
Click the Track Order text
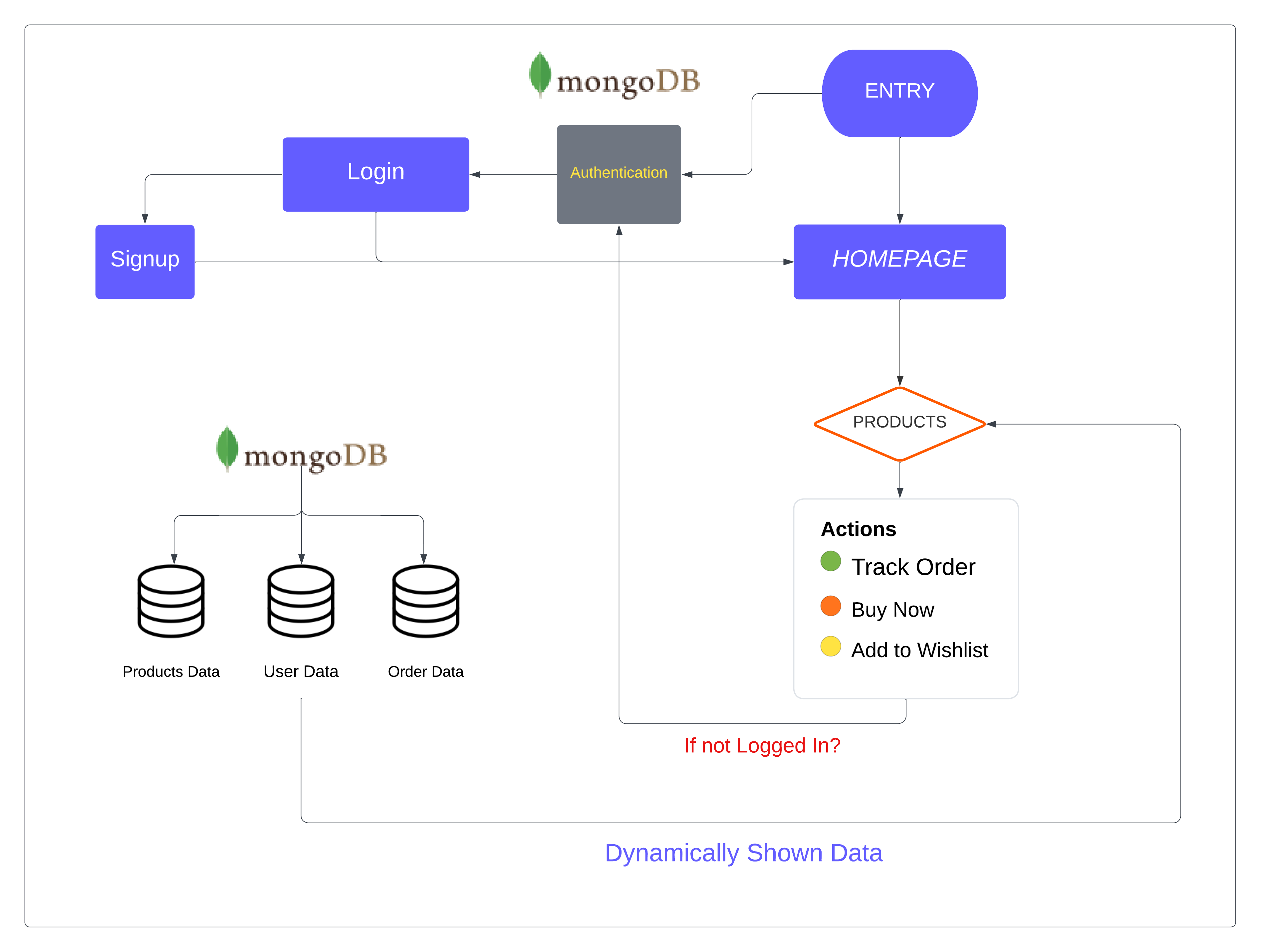(913, 567)
